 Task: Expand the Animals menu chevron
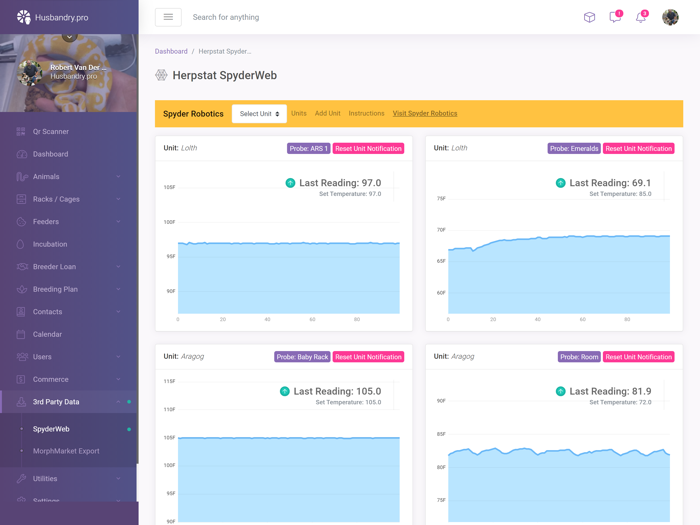[x=118, y=176]
